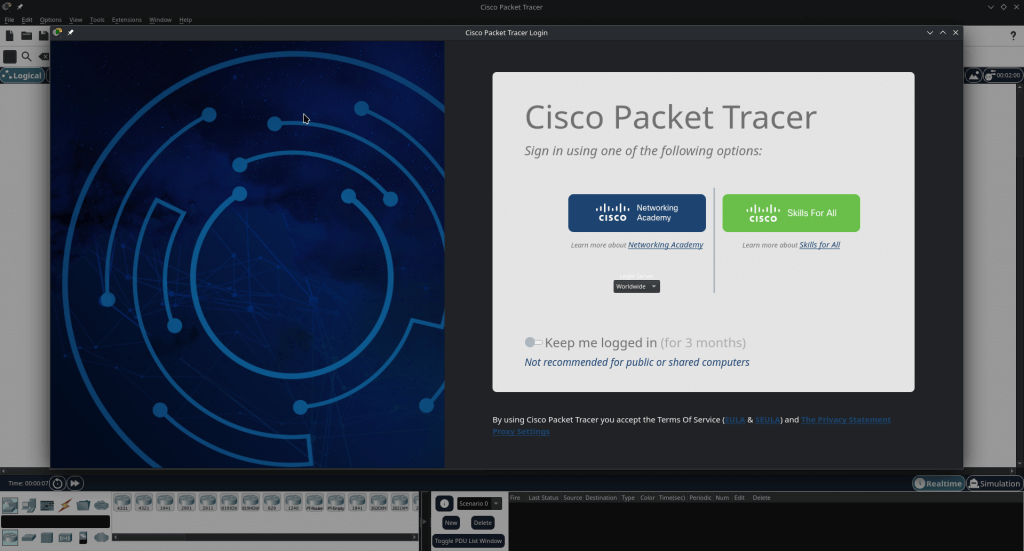
Task: Select the Network Devices category icon
Action: (10, 505)
